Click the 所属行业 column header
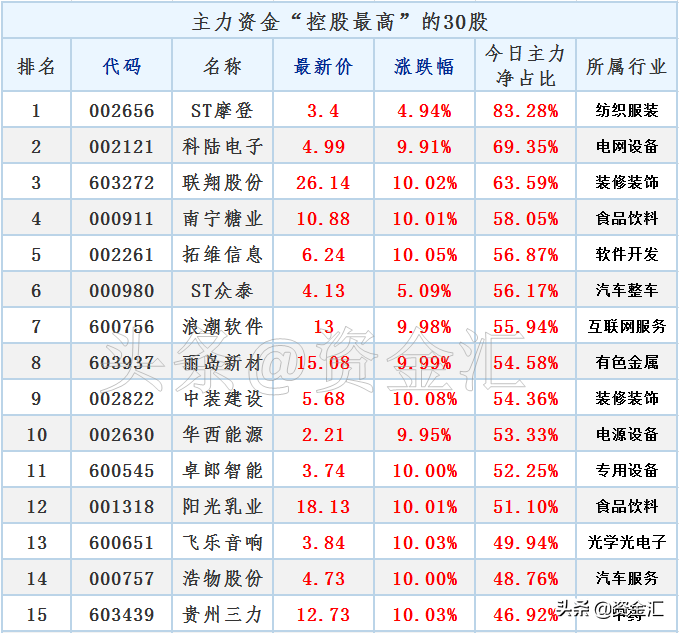The width and height of the screenshot is (679, 633). (626, 67)
